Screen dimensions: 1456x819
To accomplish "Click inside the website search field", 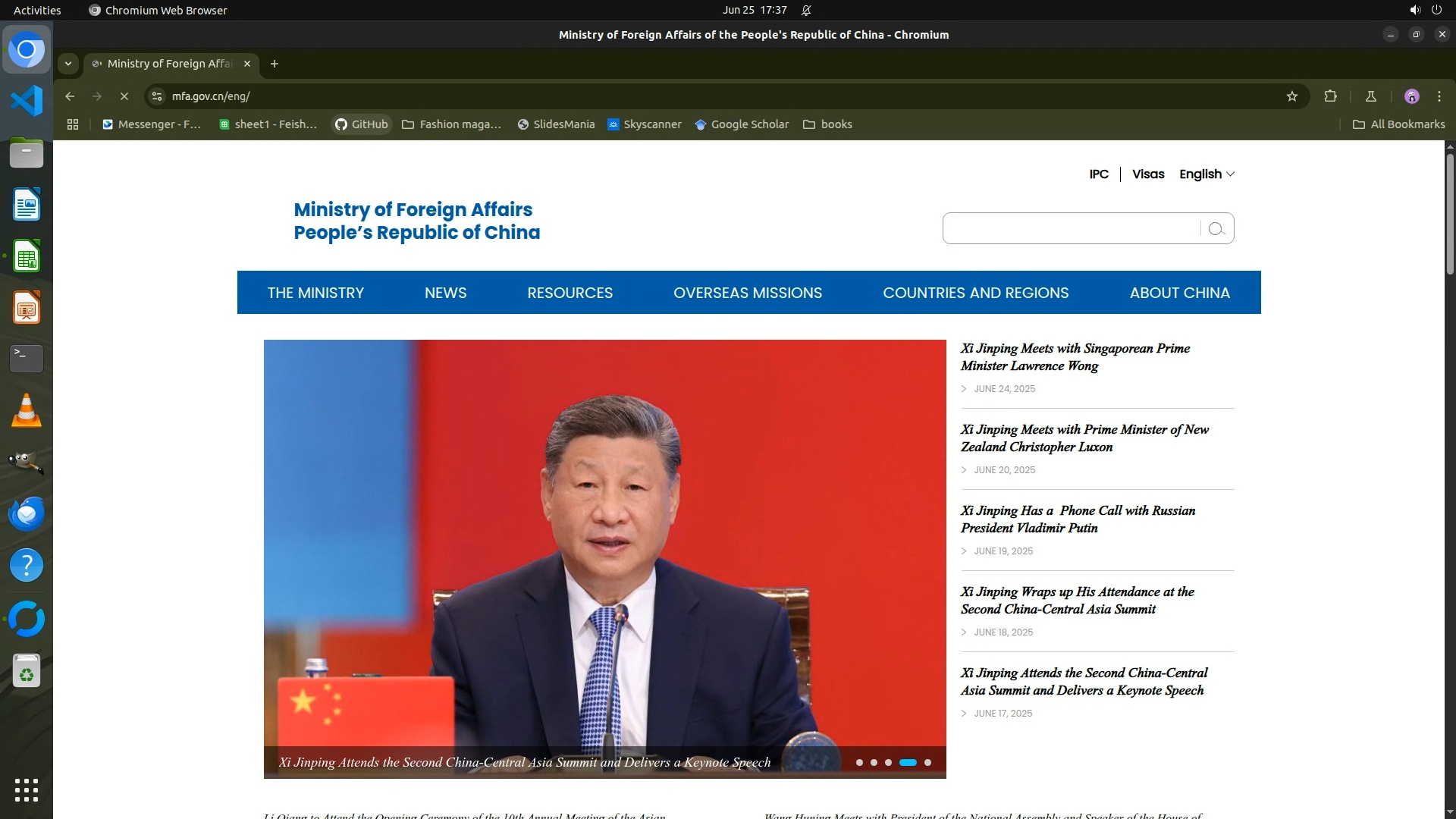I will point(1070,229).
